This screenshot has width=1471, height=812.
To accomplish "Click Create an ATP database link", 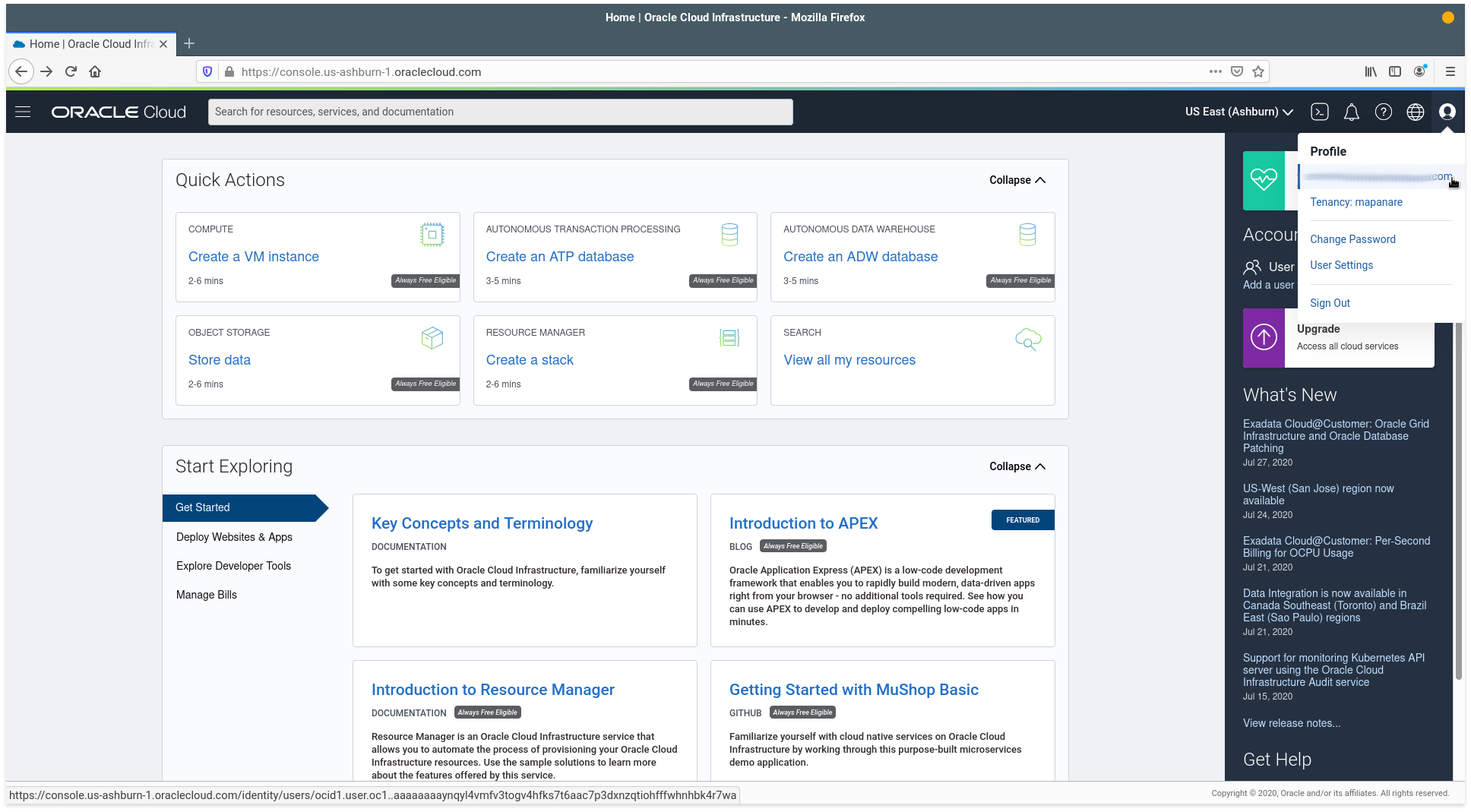I will pos(560,257).
